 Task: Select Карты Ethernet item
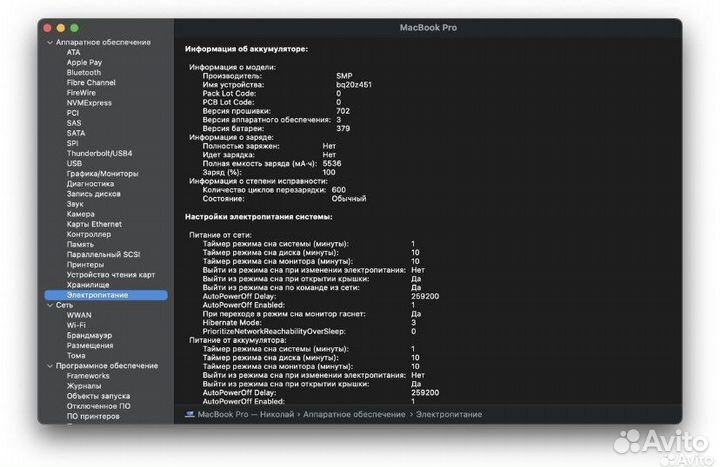coord(94,224)
